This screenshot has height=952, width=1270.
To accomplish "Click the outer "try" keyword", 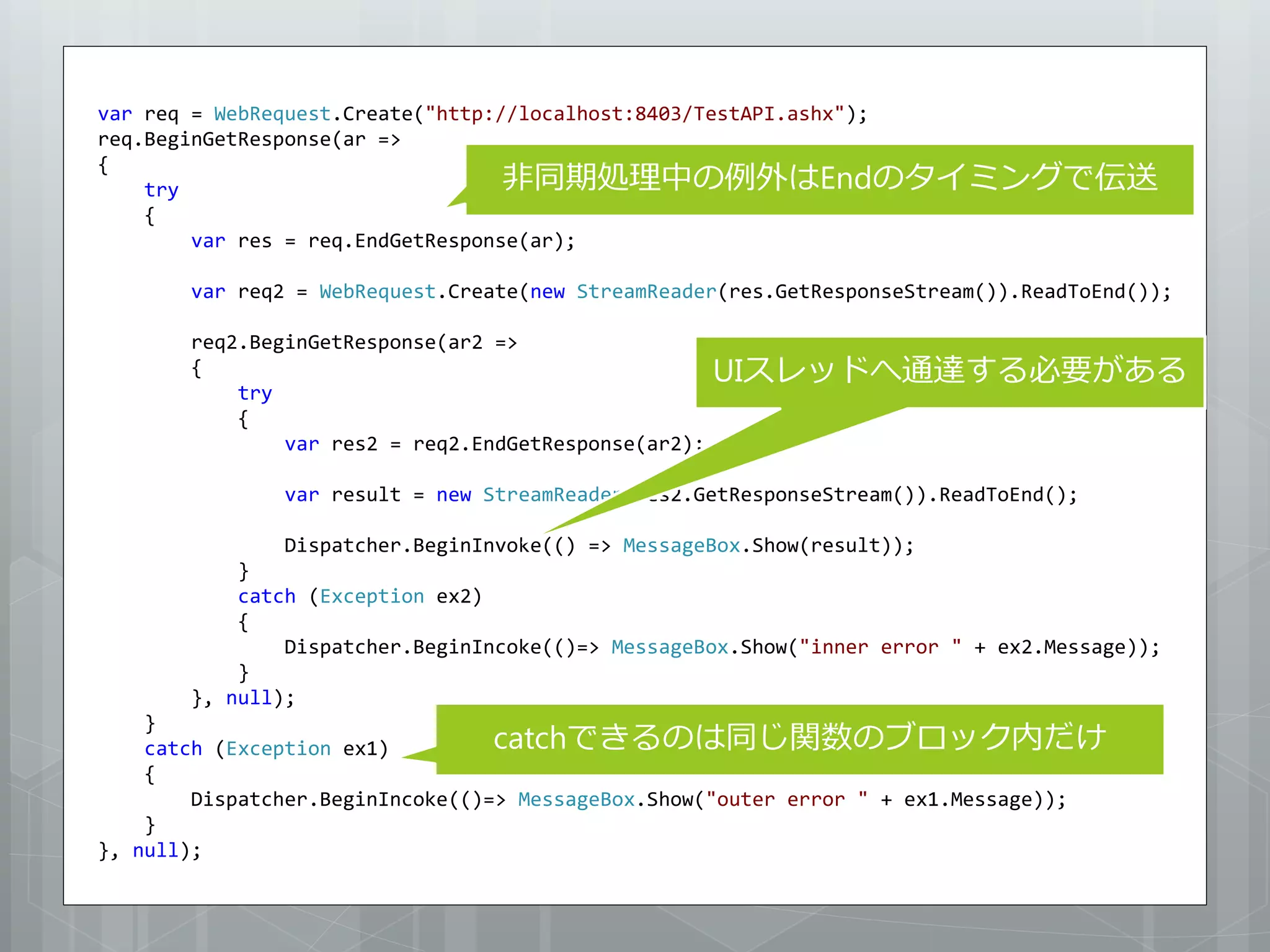I will [161, 190].
